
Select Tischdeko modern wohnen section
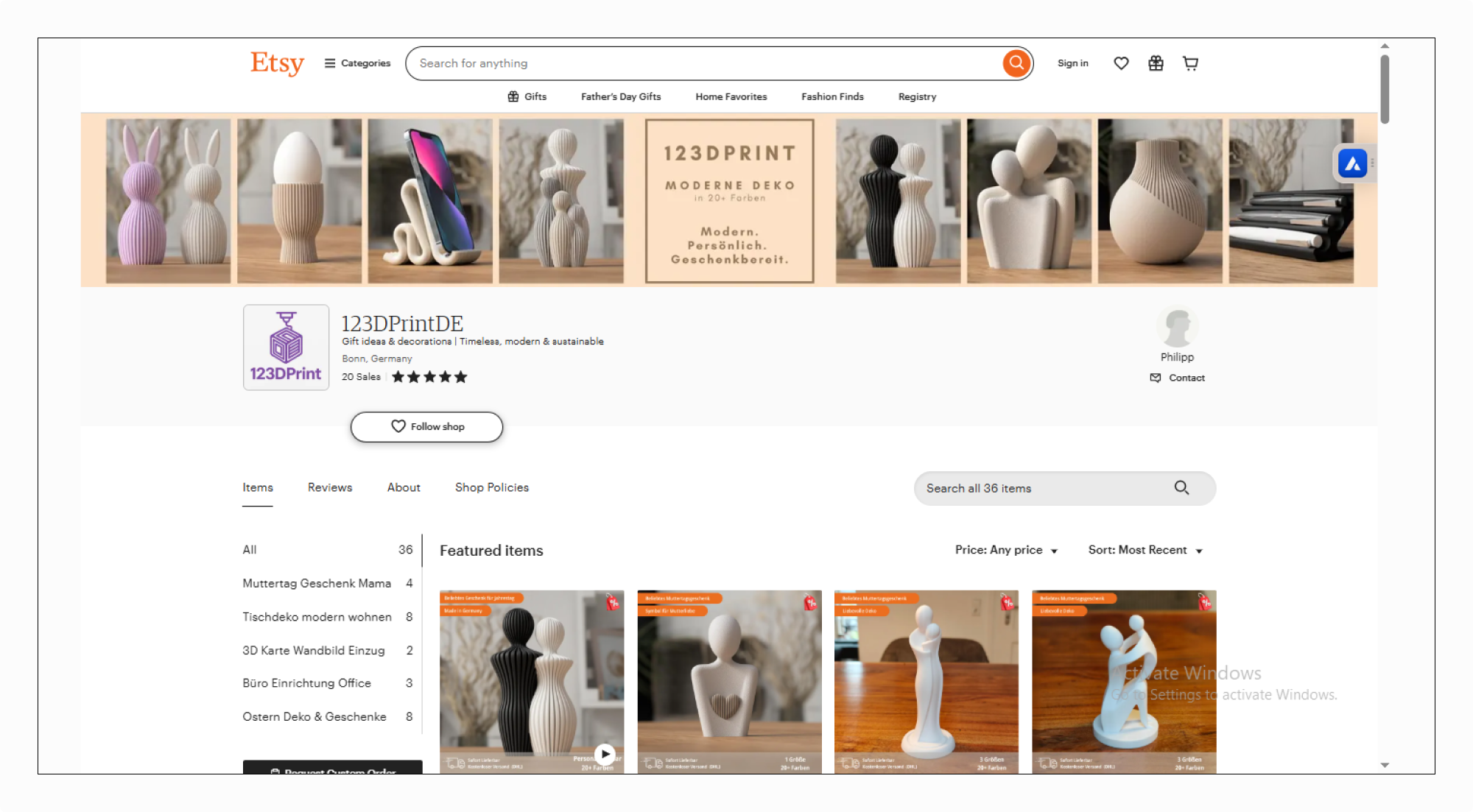tap(328, 617)
